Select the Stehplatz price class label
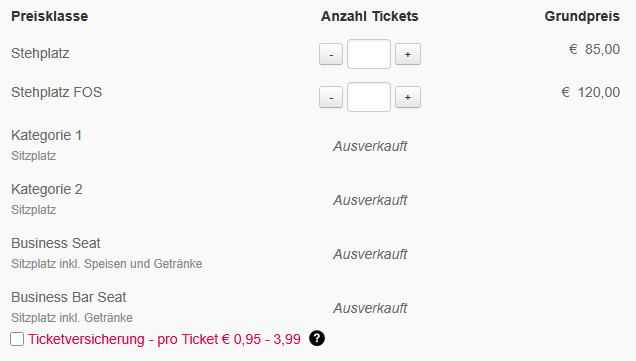 coord(40,54)
